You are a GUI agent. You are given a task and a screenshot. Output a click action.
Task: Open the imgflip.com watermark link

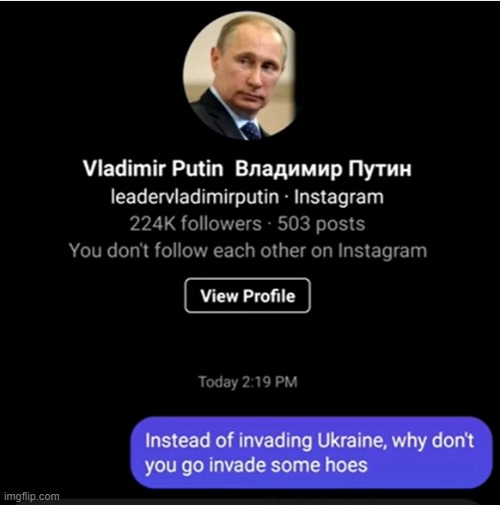(x=32, y=496)
